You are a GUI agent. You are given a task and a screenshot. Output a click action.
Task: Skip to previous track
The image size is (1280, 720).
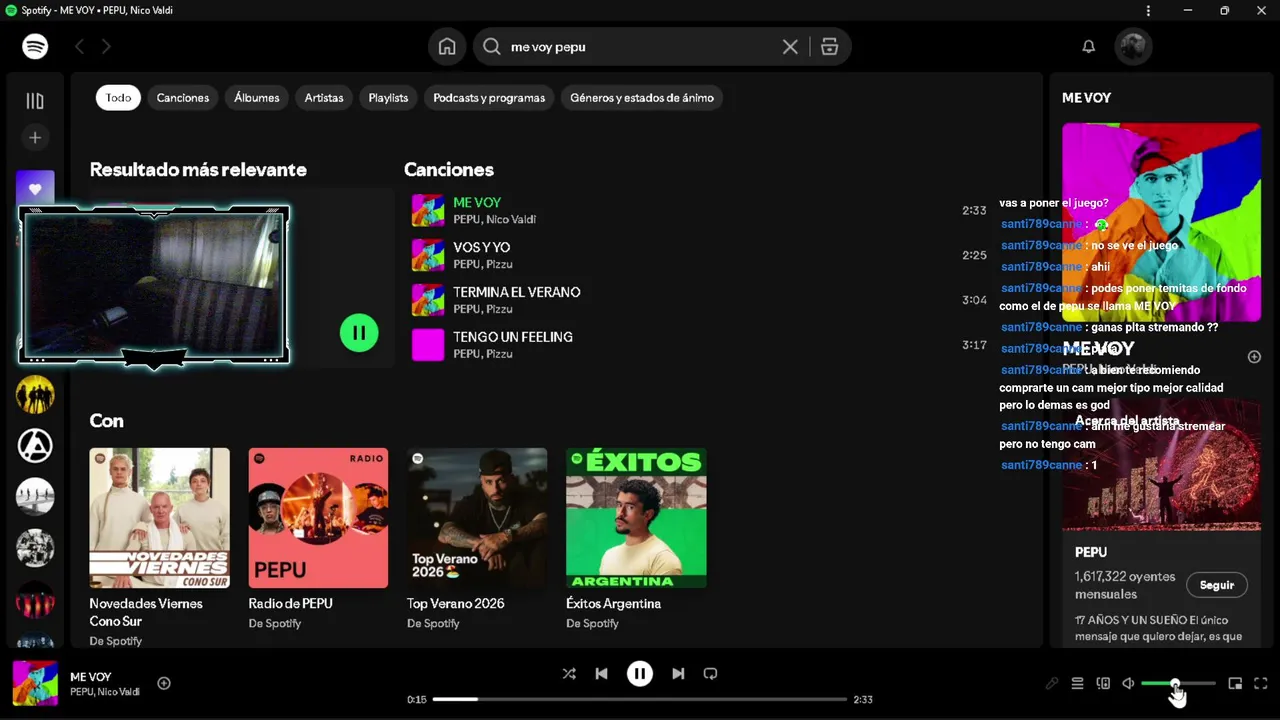point(601,674)
